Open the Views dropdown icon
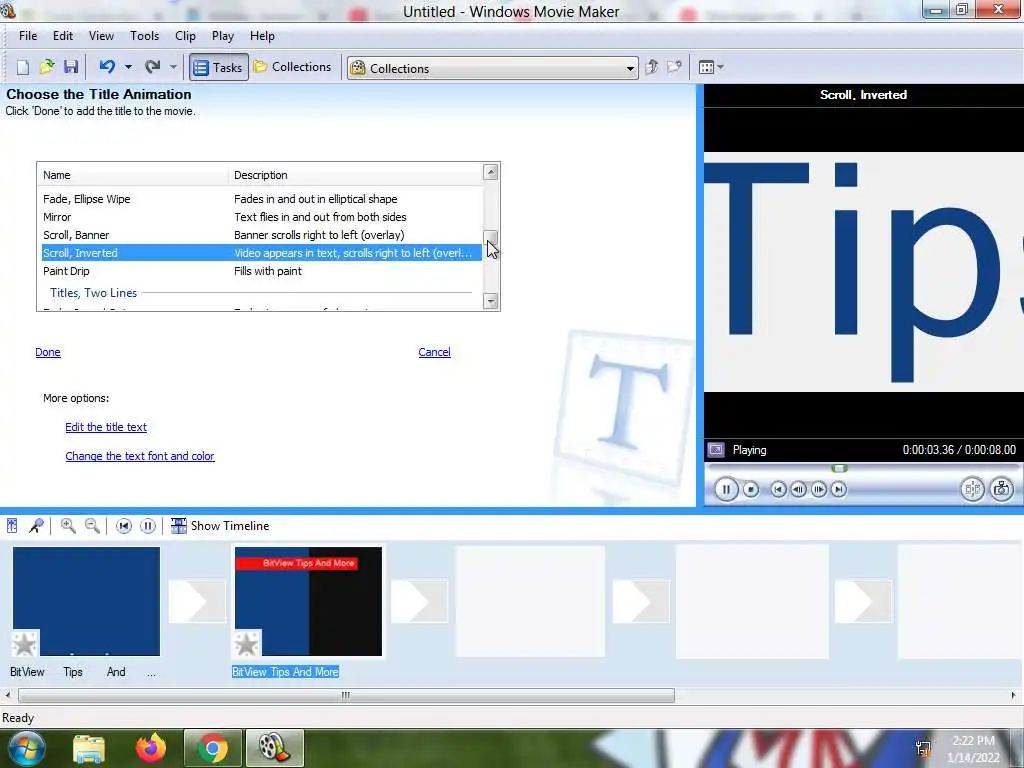Screen dimensions: 1024x768 711,67
